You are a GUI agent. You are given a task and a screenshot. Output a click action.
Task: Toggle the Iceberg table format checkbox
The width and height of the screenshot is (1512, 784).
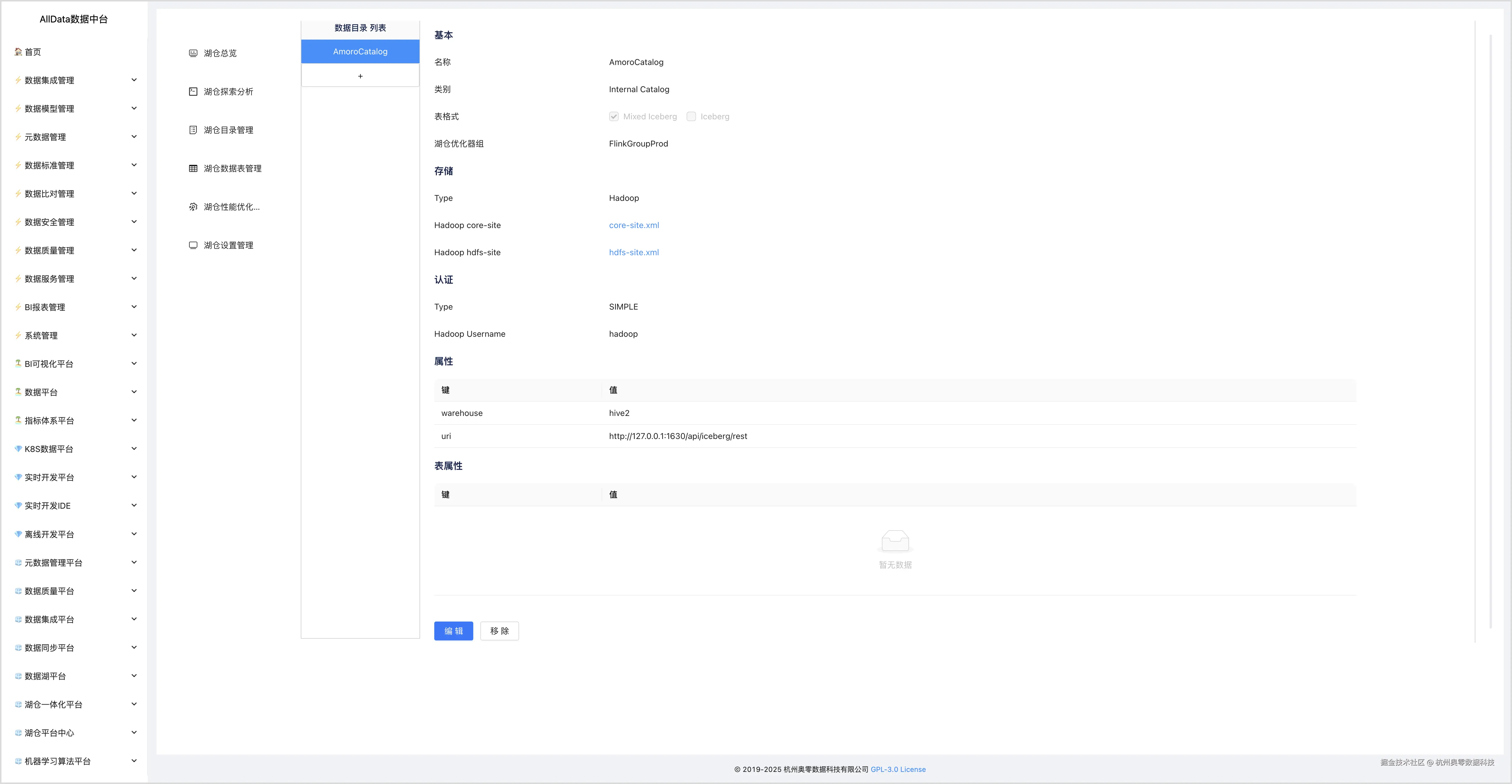coord(691,117)
